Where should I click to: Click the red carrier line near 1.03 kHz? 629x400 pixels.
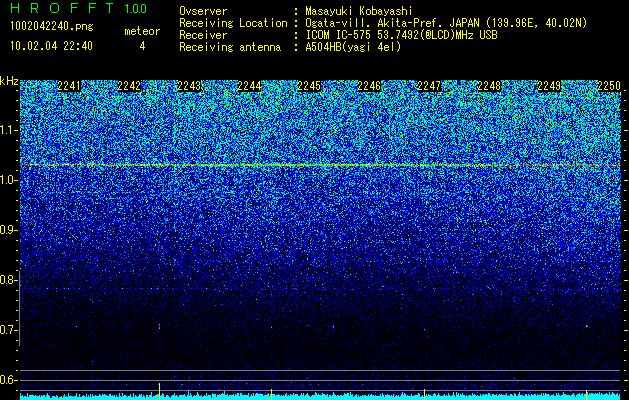321,165
